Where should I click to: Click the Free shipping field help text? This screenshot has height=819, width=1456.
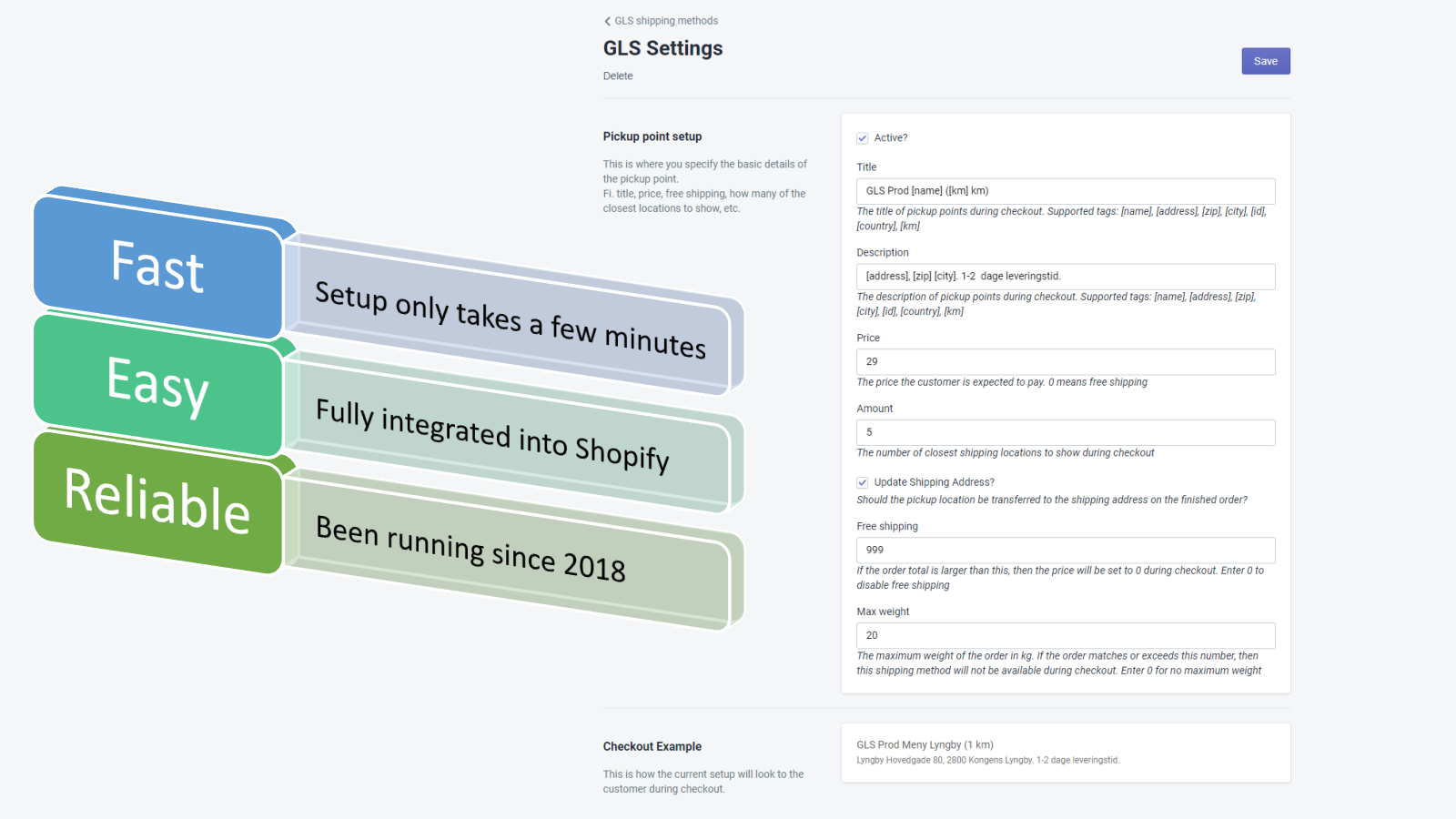(1060, 578)
